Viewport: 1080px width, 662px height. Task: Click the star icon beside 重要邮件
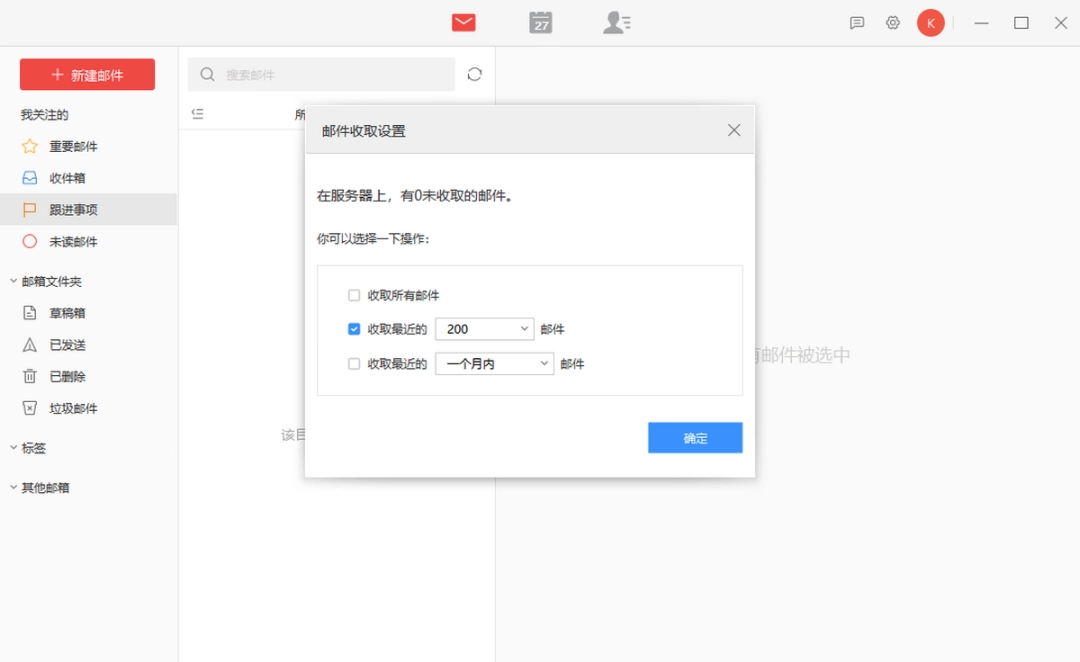point(30,146)
